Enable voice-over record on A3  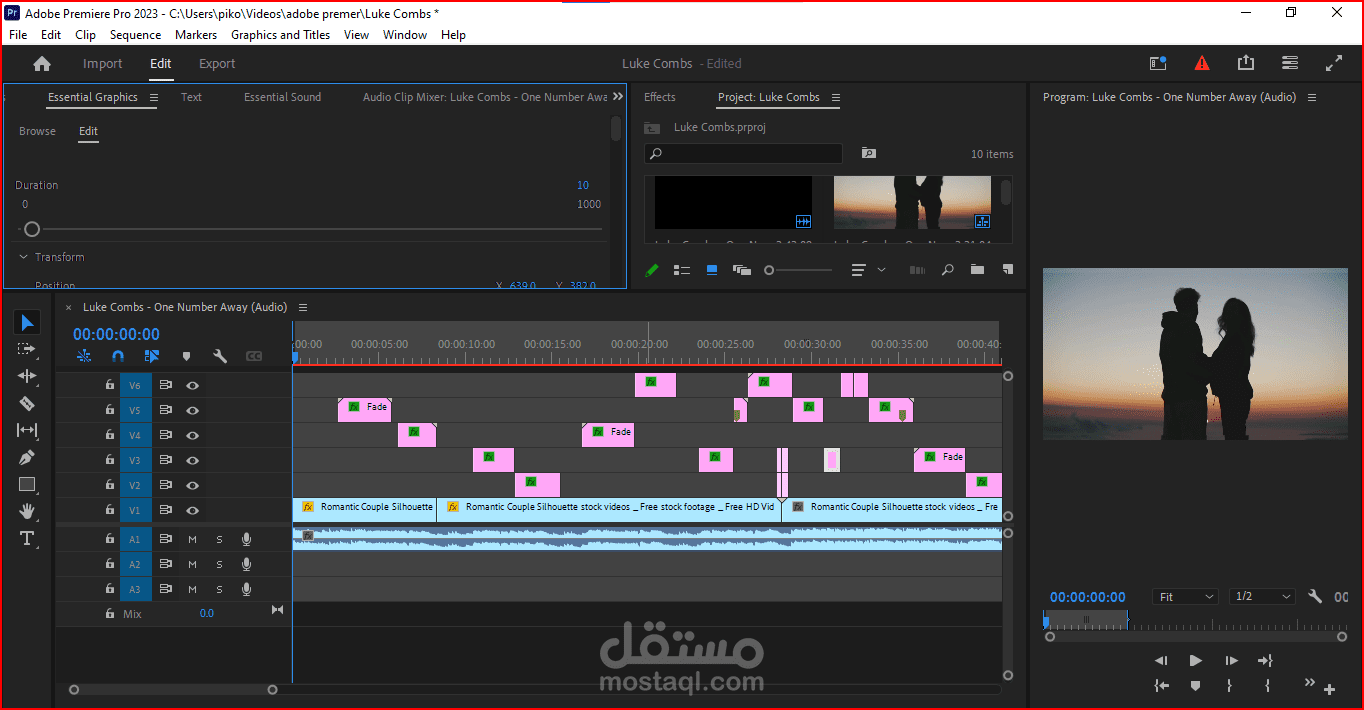point(246,589)
